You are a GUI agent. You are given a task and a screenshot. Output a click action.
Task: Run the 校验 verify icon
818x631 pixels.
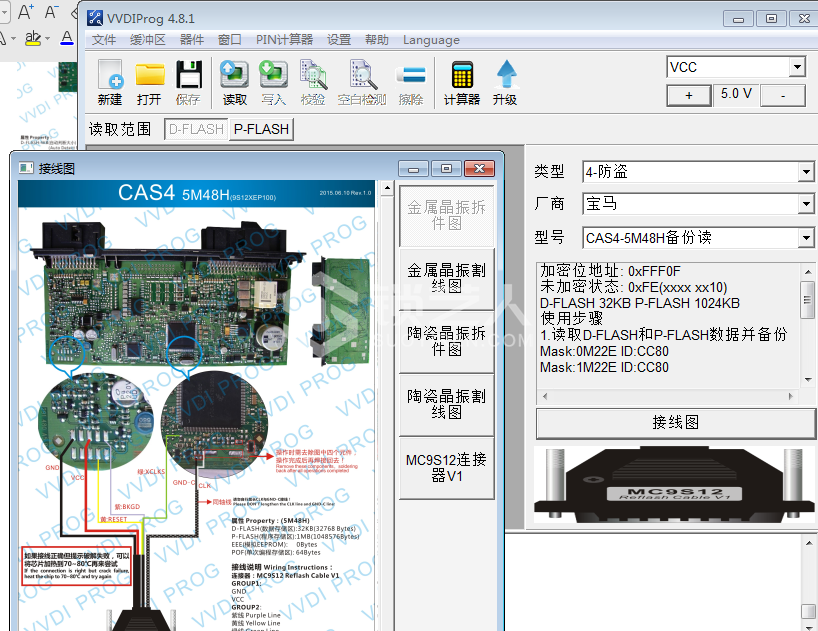313,82
